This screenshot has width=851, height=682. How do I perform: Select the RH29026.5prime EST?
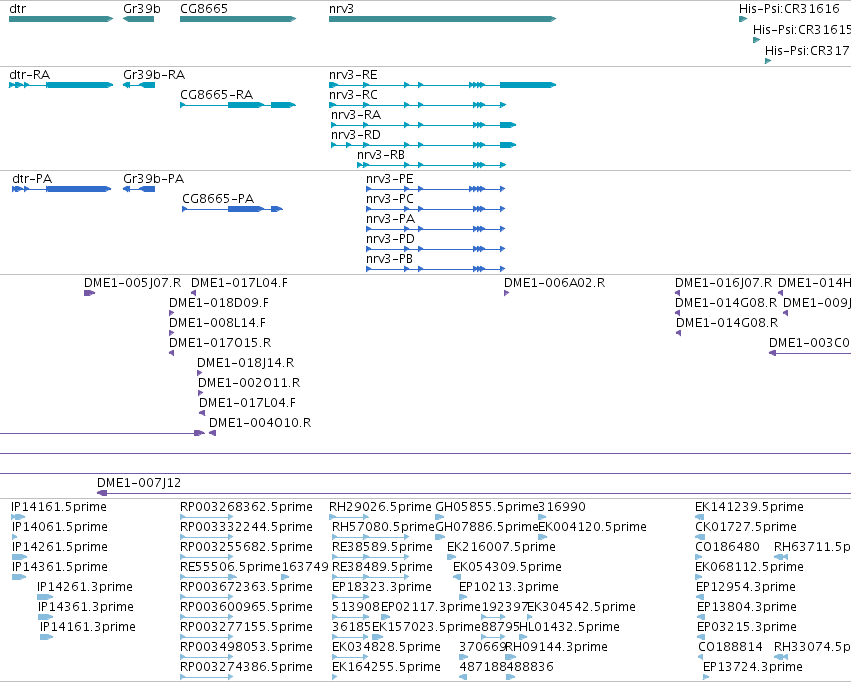pos(349,517)
